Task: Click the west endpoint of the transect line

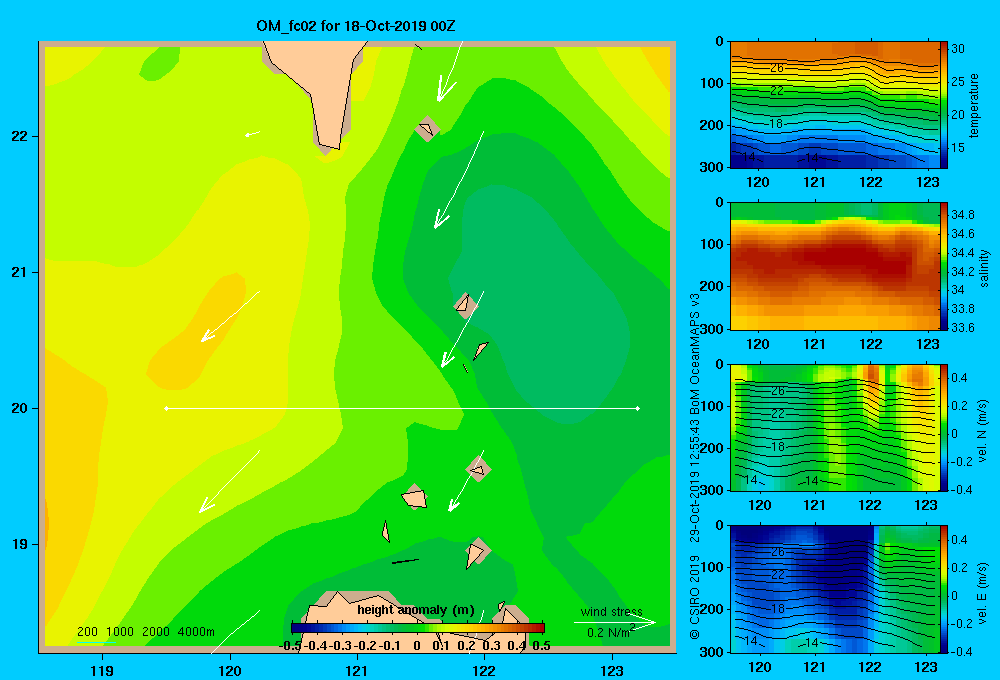Action: tap(166, 408)
